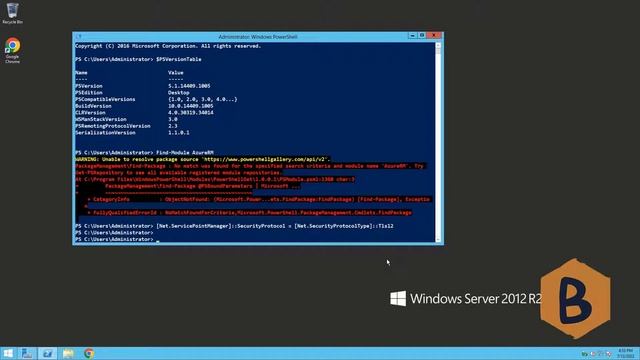Click the "Name" column header in output
Viewport: 640px width, 360px height.
tap(81, 73)
